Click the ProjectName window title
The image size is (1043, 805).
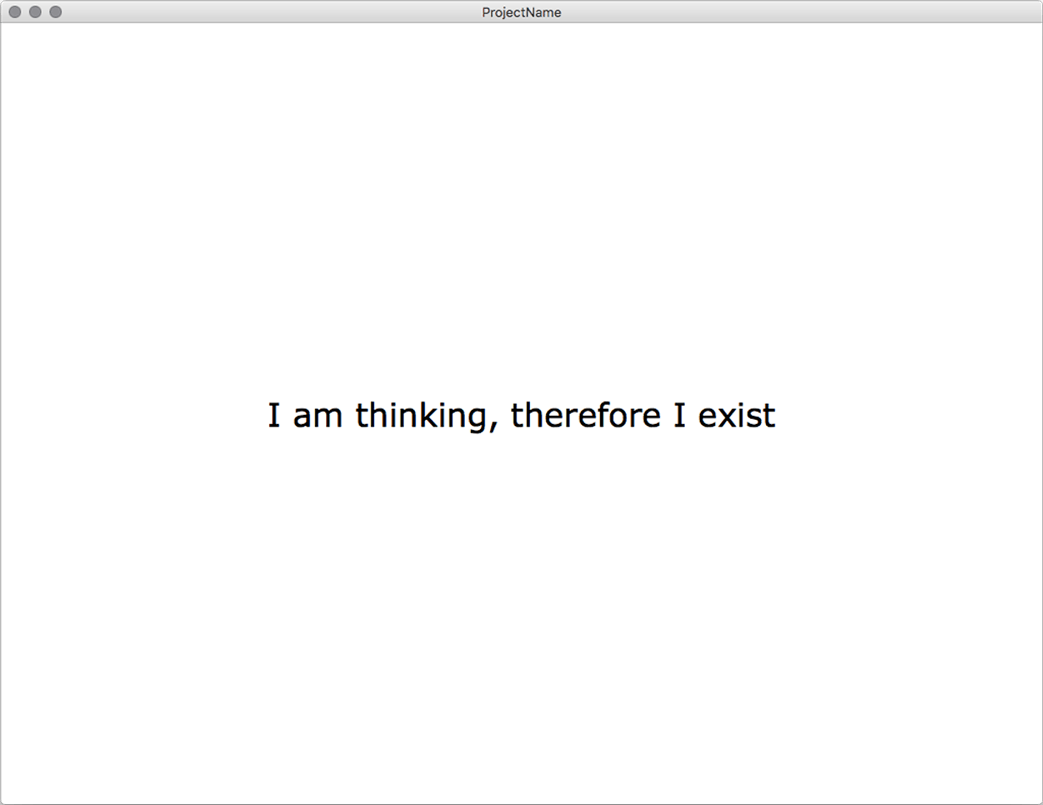(x=522, y=13)
